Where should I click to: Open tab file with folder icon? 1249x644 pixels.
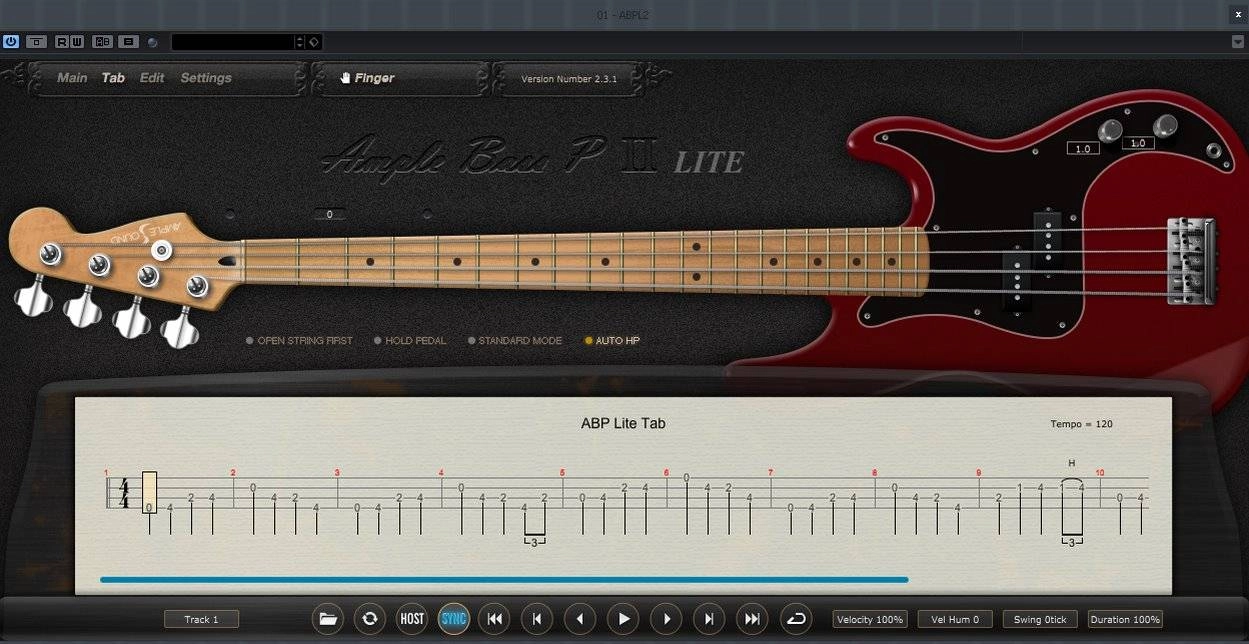(327, 619)
